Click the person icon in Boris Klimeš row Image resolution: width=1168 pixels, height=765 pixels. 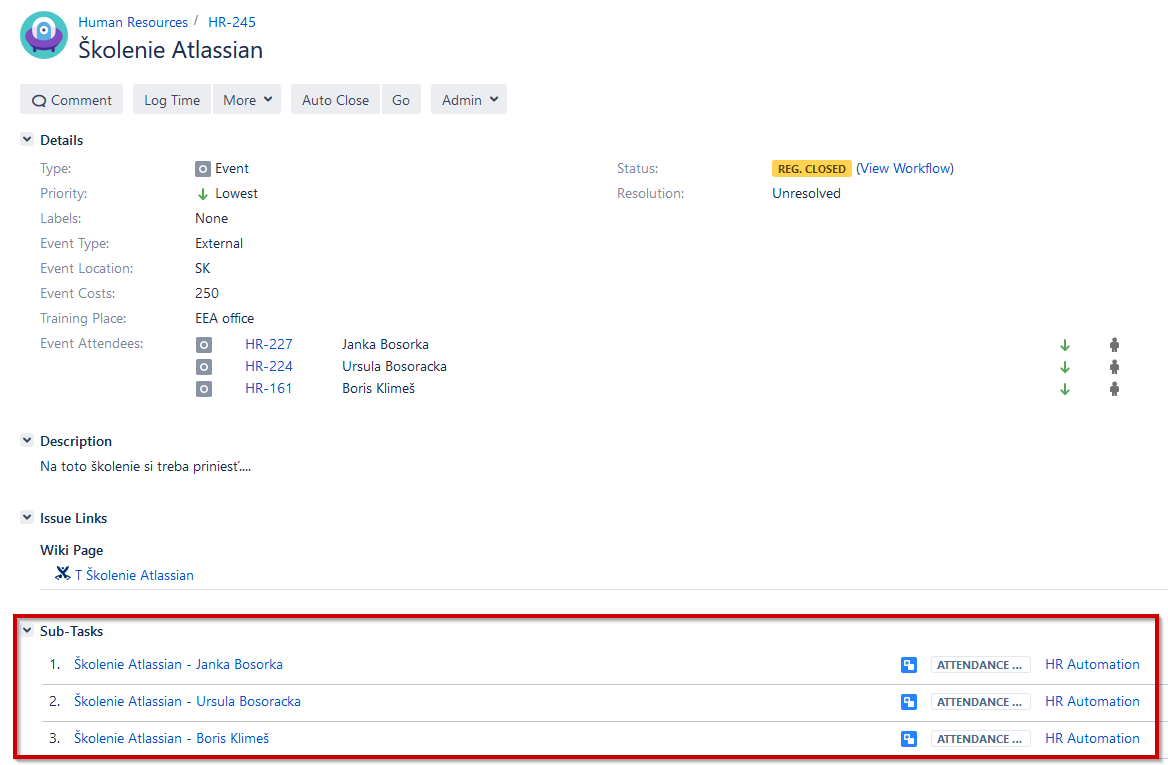click(1114, 389)
